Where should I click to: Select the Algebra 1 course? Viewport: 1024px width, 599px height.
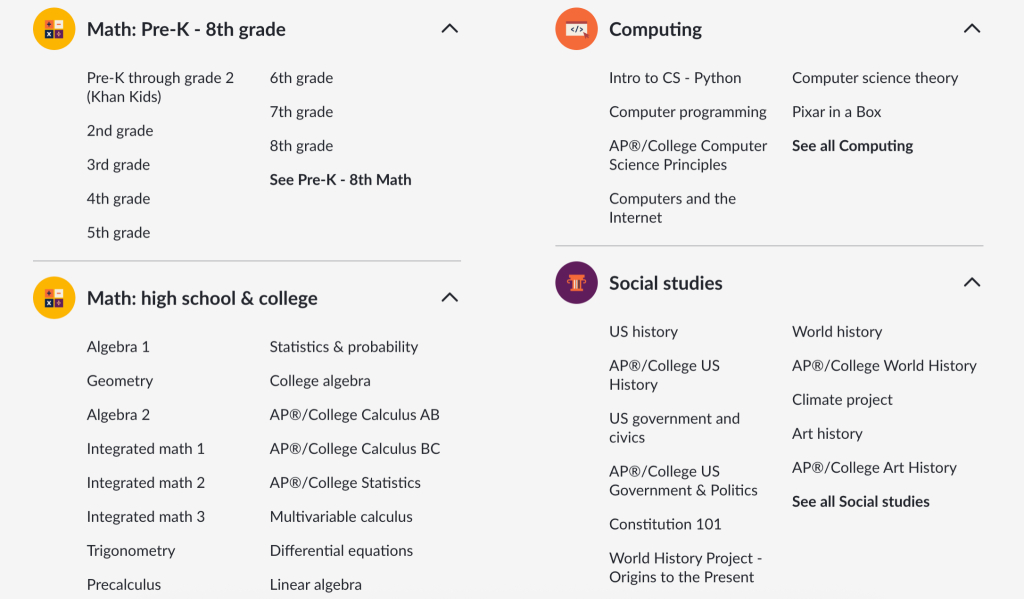tap(118, 347)
